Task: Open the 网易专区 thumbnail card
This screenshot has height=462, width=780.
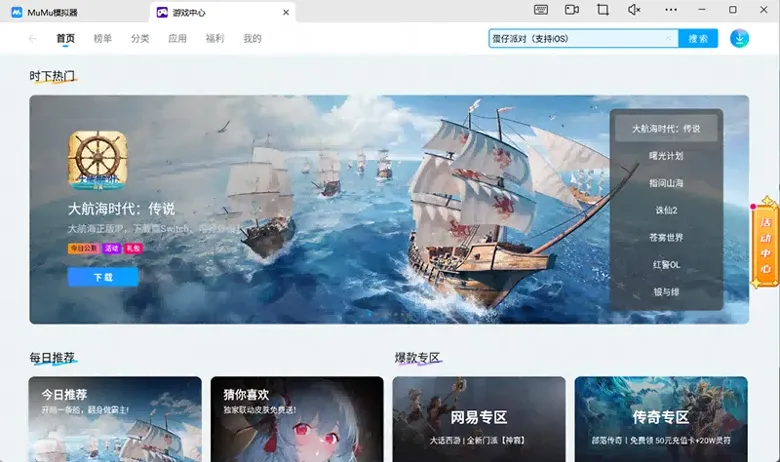Action: (479, 418)
